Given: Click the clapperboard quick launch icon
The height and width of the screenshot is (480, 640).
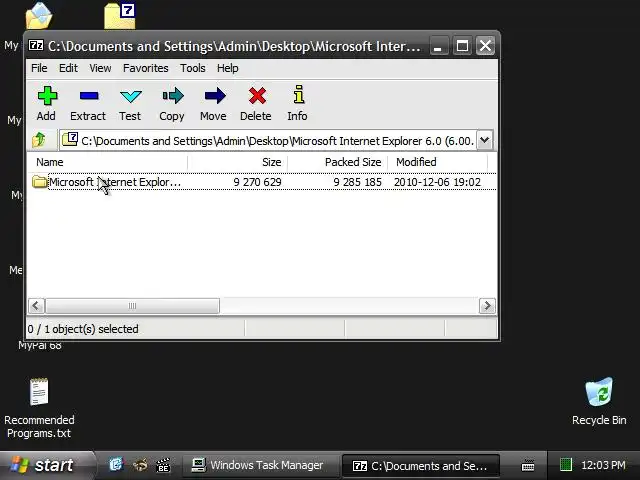Looking at the screenshot, I should [163, 465].
